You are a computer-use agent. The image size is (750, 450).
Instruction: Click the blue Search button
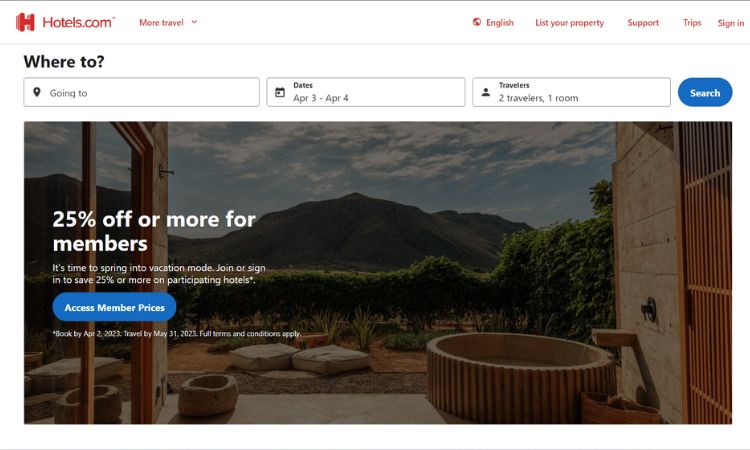click(x=705, y=92)
